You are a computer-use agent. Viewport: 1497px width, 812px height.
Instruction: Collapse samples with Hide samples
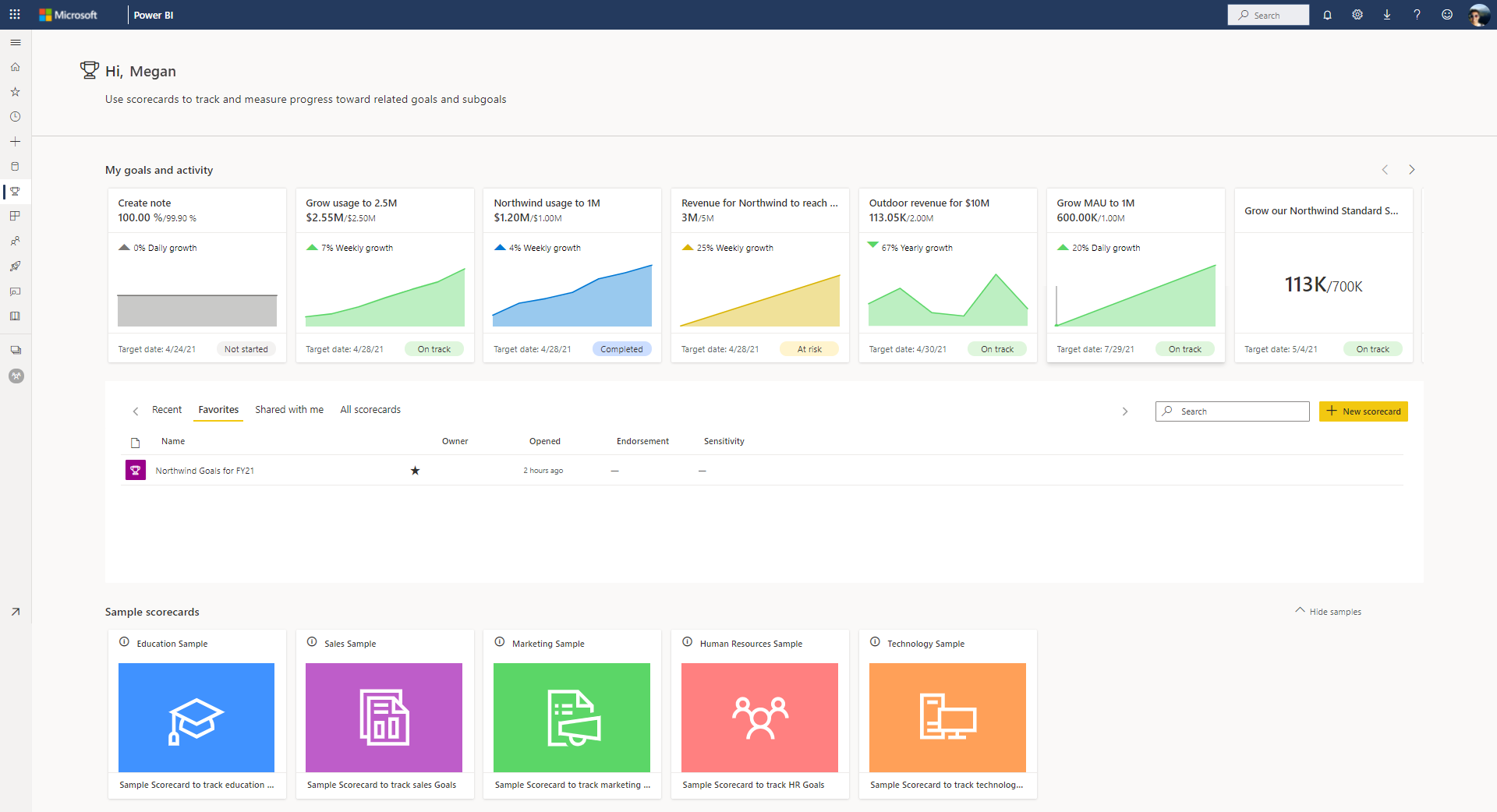tap(1329, 612)
